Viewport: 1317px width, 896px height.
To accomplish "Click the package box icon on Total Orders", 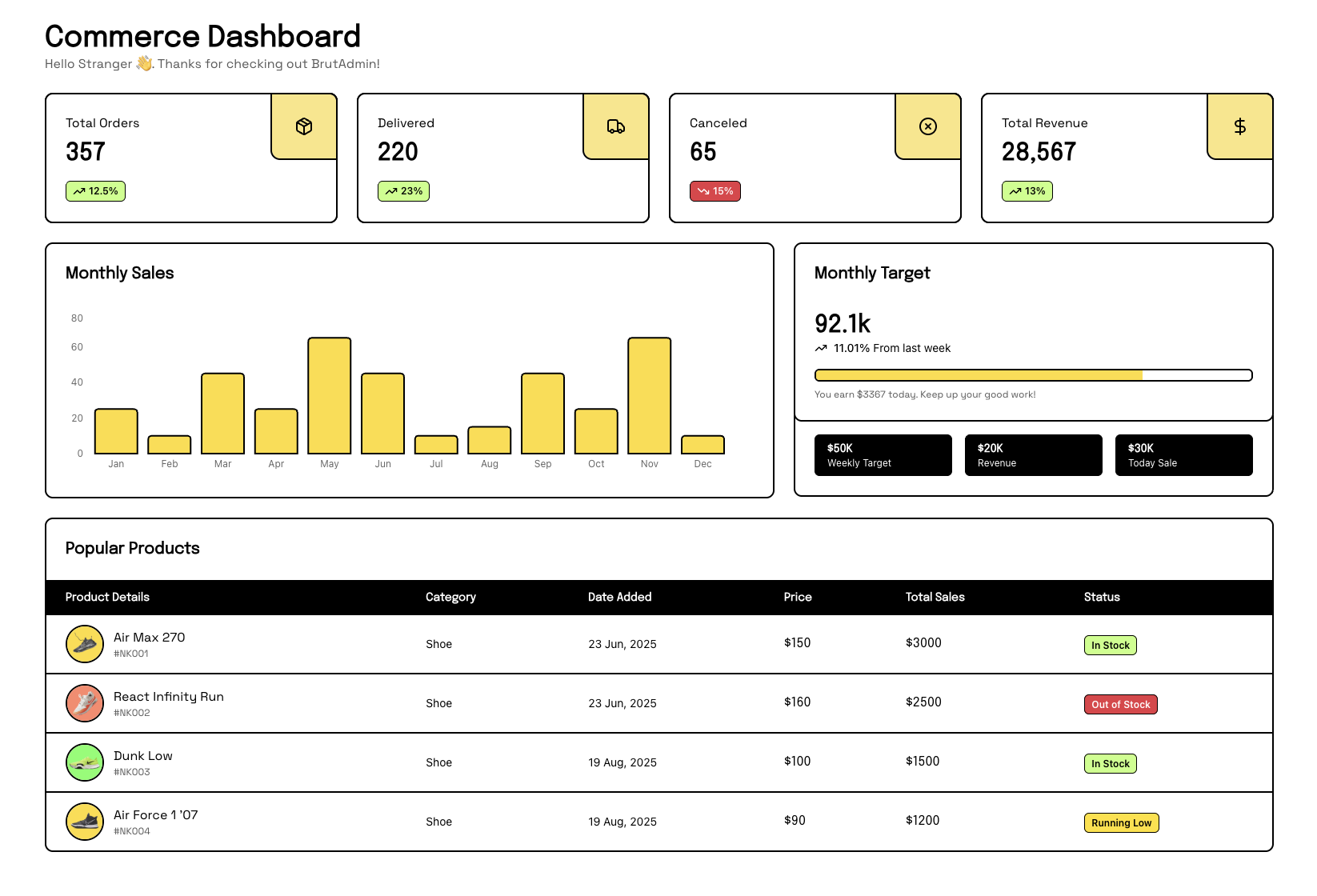I will click(x=304, y=126).
